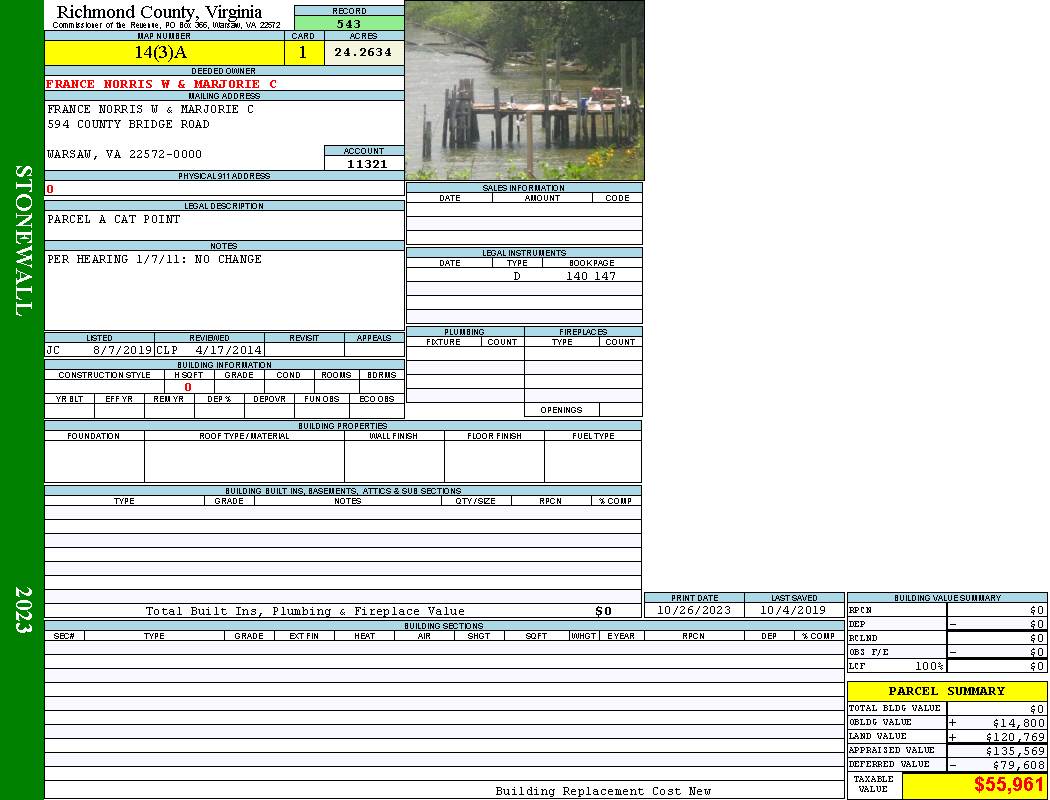Select the H SQFT value 0
The height and width of the screenshot is (800, 1050).
pyautogui.click(x=188, y=387)
